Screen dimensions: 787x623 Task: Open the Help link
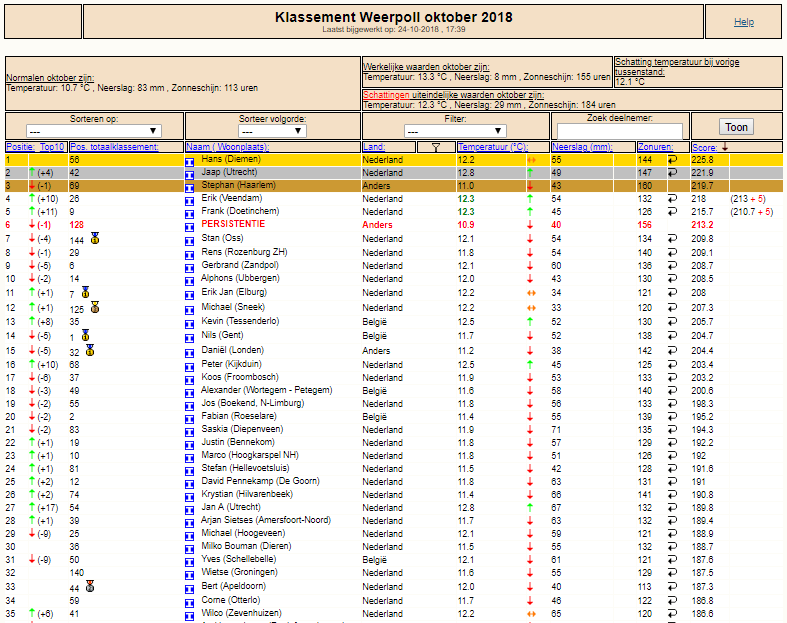click(744, 22)
